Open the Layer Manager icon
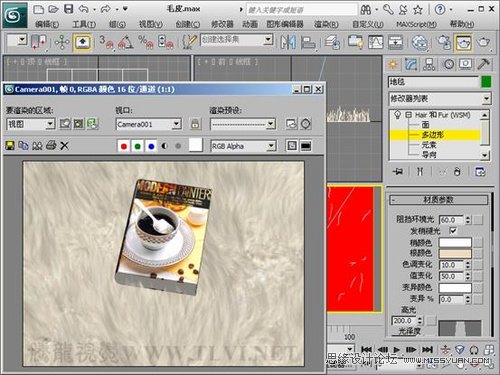This screenshot has height=375, width=500. (332, 43)
